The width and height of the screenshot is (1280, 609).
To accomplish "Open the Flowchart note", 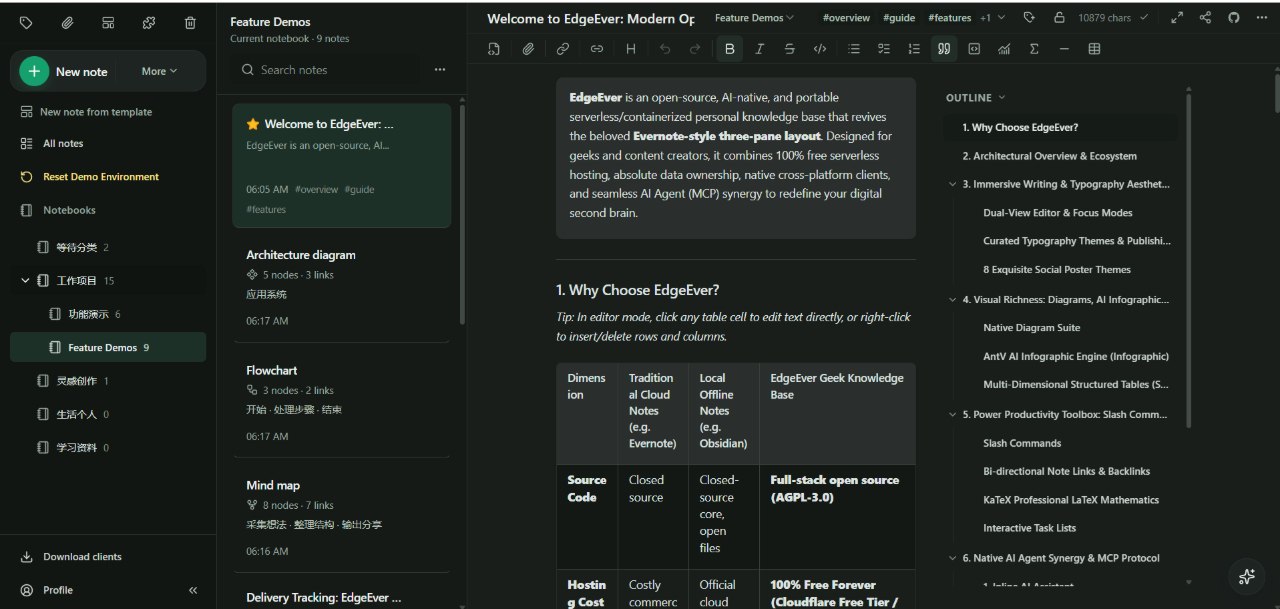I will [342, 401].
